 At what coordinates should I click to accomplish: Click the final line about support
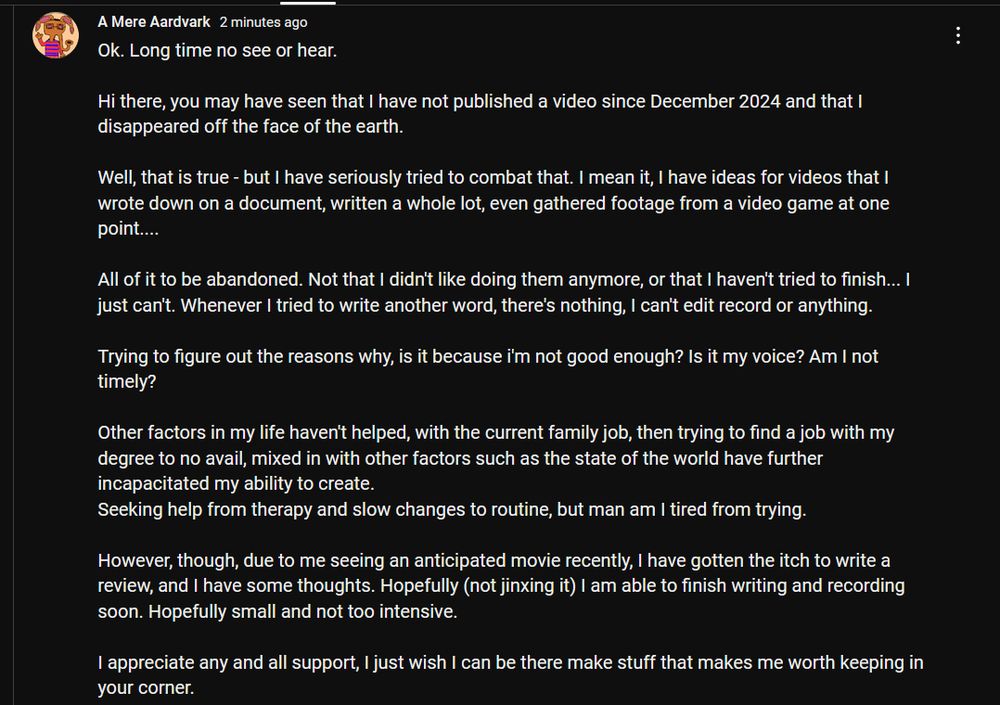pyautogui.click(x=510, y=674)
